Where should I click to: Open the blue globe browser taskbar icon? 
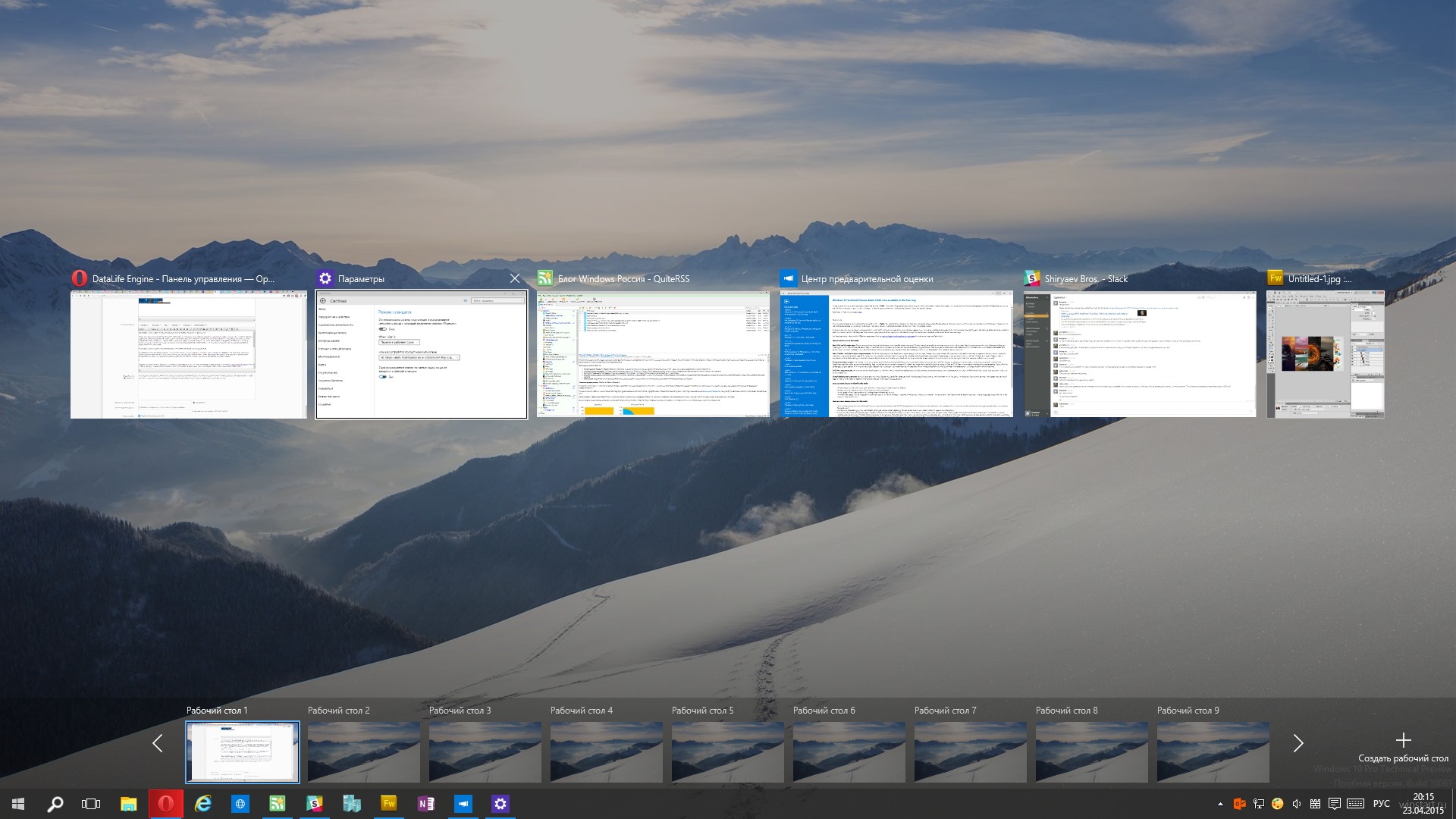point(240,804)
